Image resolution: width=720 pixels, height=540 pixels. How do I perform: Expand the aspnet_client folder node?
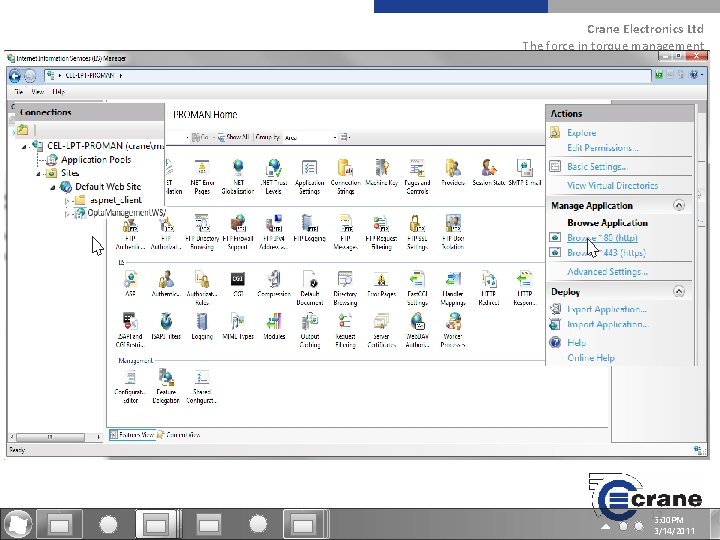click(x=67, y=201)
